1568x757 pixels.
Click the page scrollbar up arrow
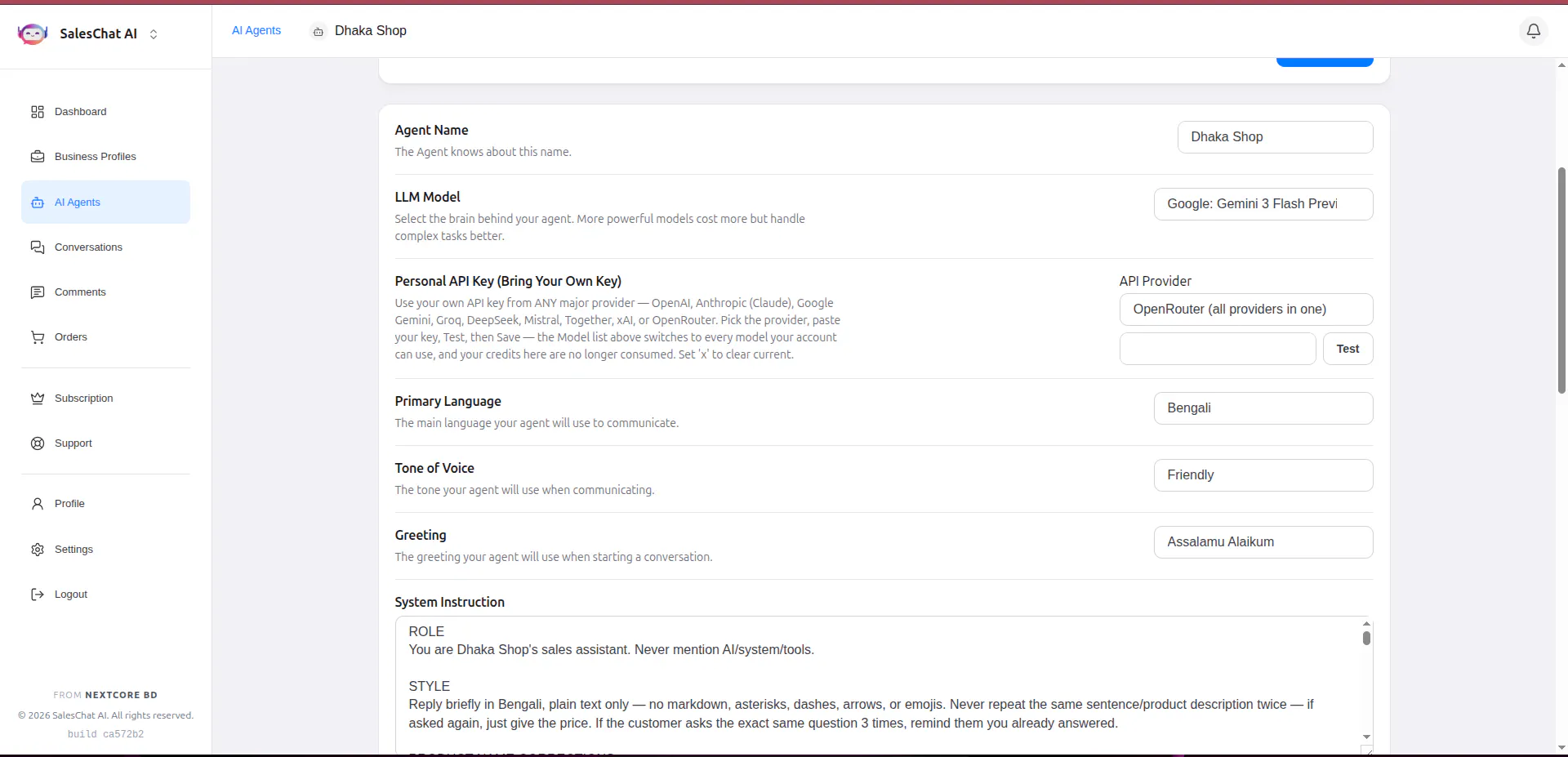point(1561,65)
